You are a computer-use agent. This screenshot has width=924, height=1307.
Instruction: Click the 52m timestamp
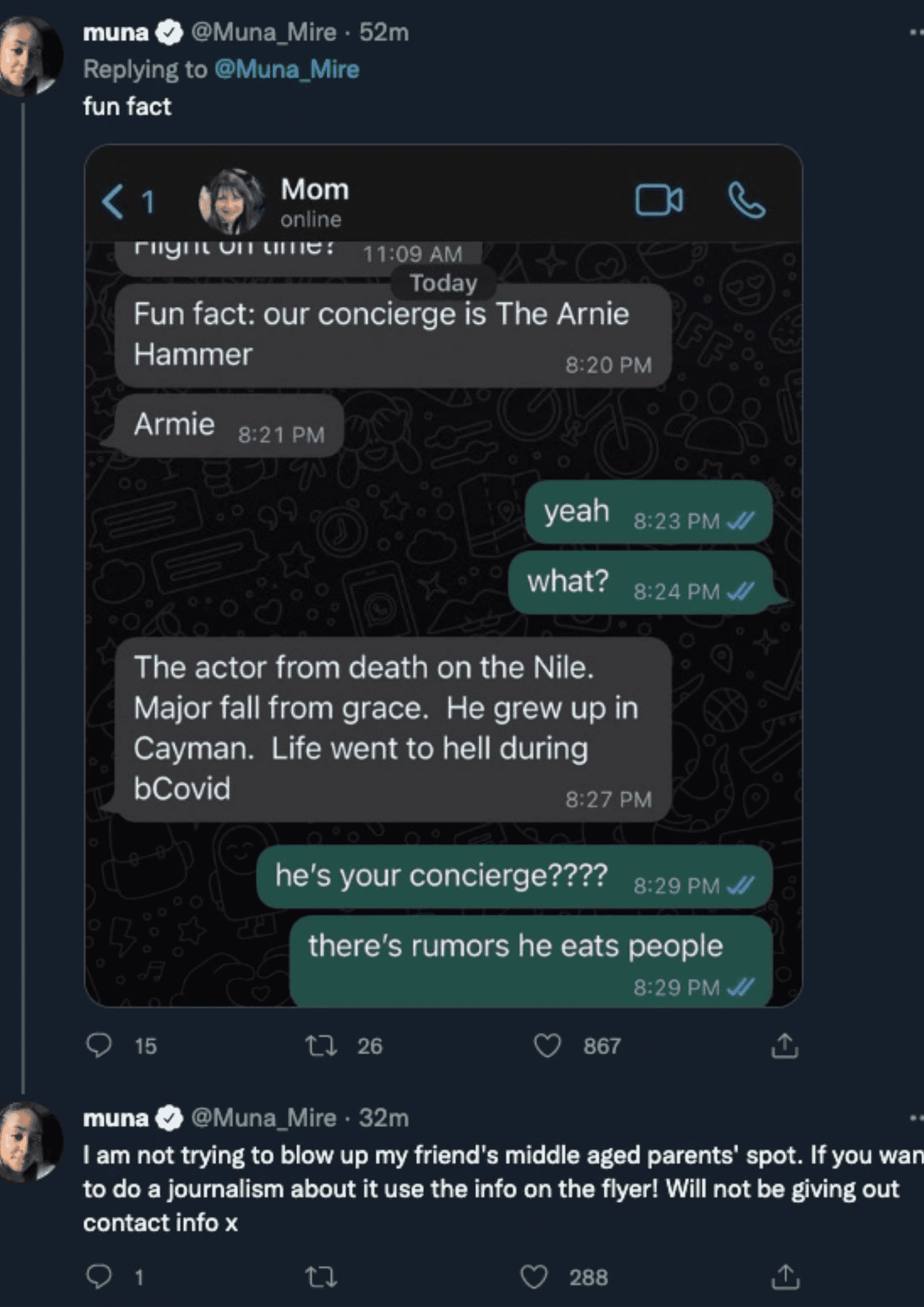(x=384, y=33)
